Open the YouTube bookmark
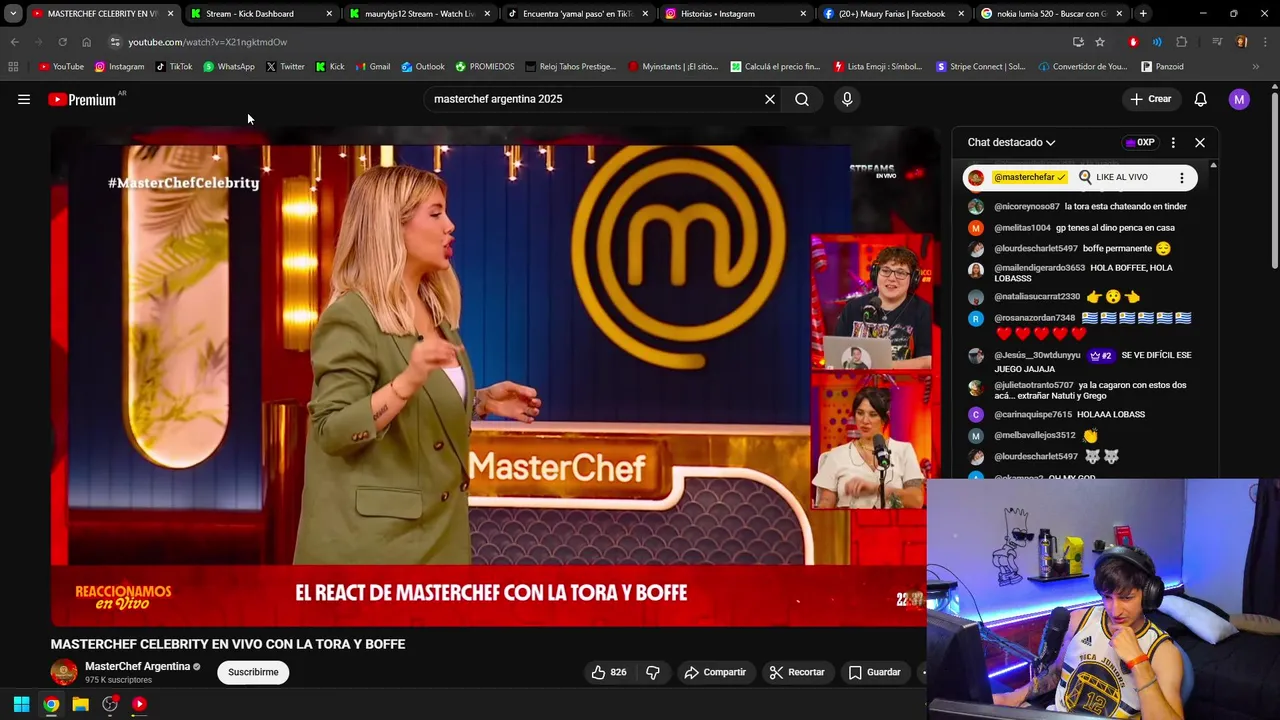 (61, 67)
